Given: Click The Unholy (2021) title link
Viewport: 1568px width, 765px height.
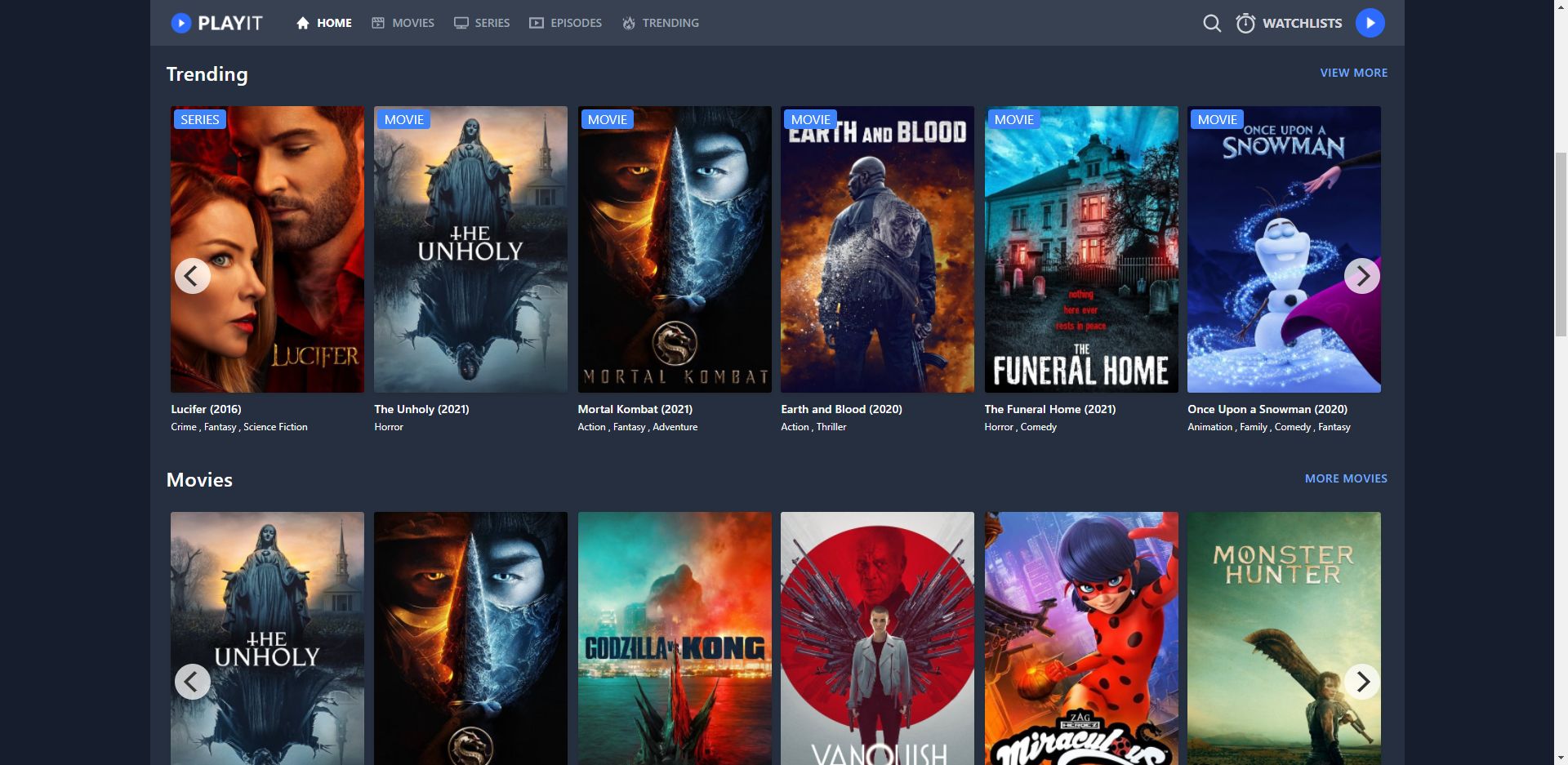Looking at the screenshot, I should [x=421, y=409].
